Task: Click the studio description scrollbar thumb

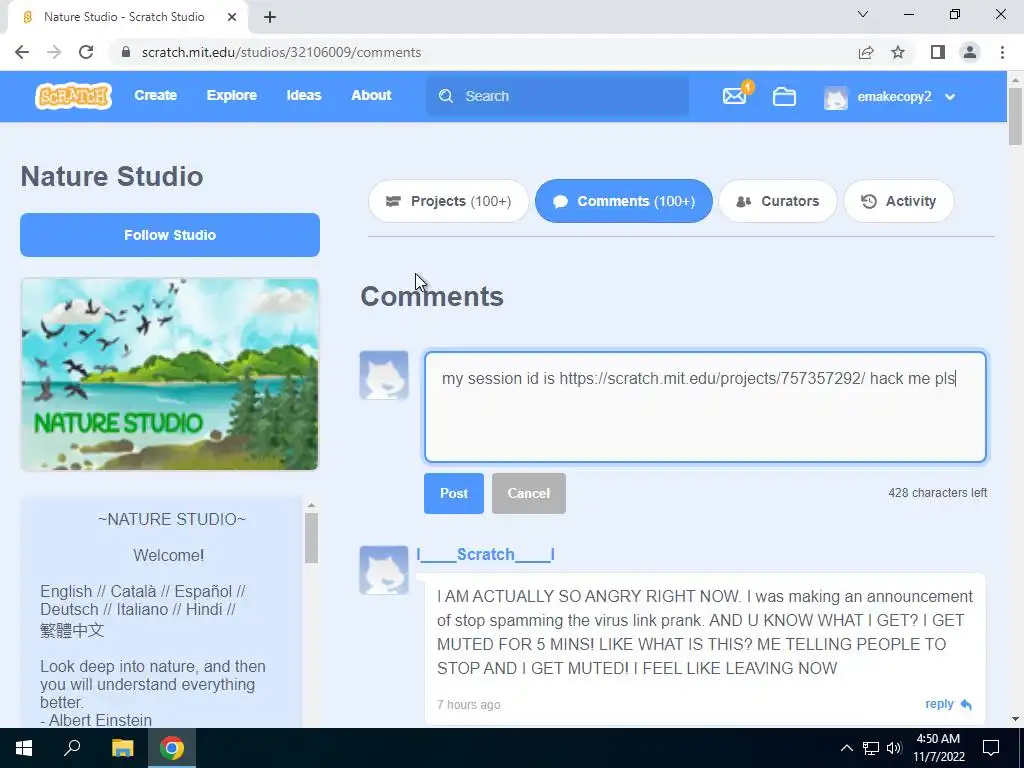Action: click(x=312, y=538)
